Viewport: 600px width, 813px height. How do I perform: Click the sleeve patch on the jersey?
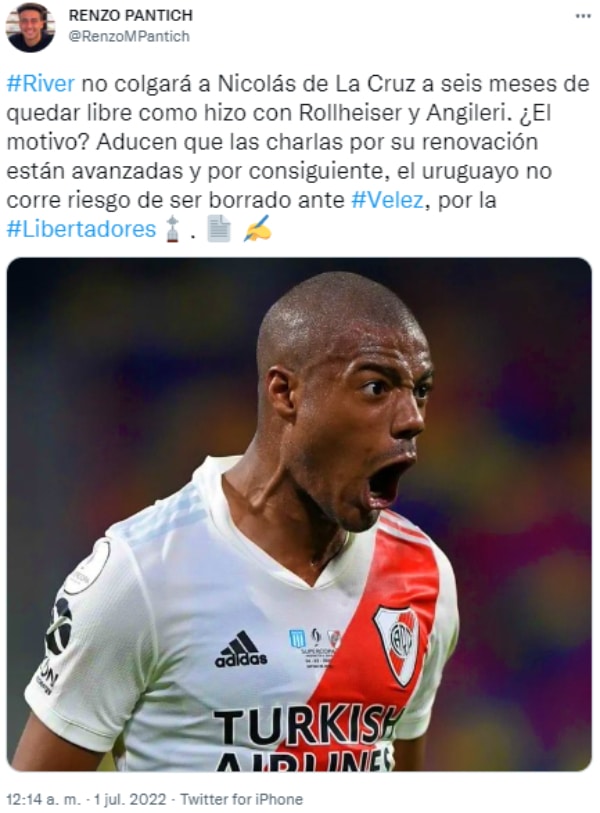[86, 566]
